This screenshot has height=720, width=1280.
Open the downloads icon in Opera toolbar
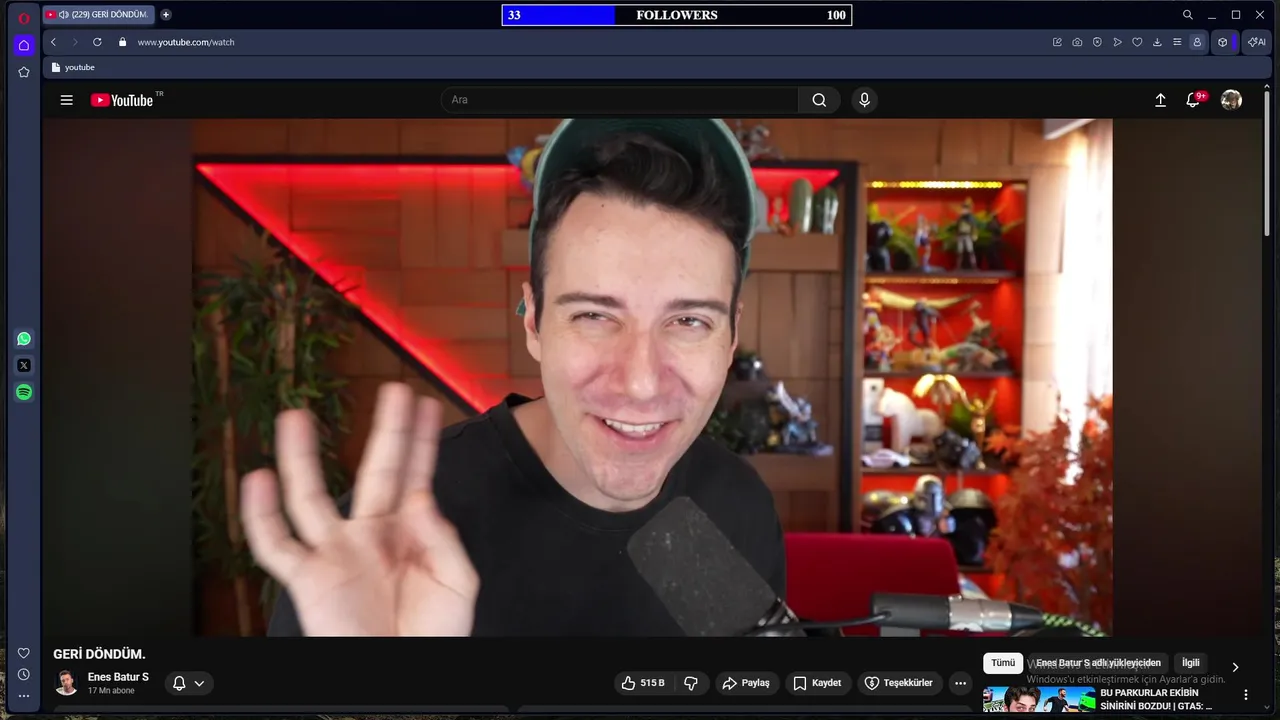click(1157, 42)
